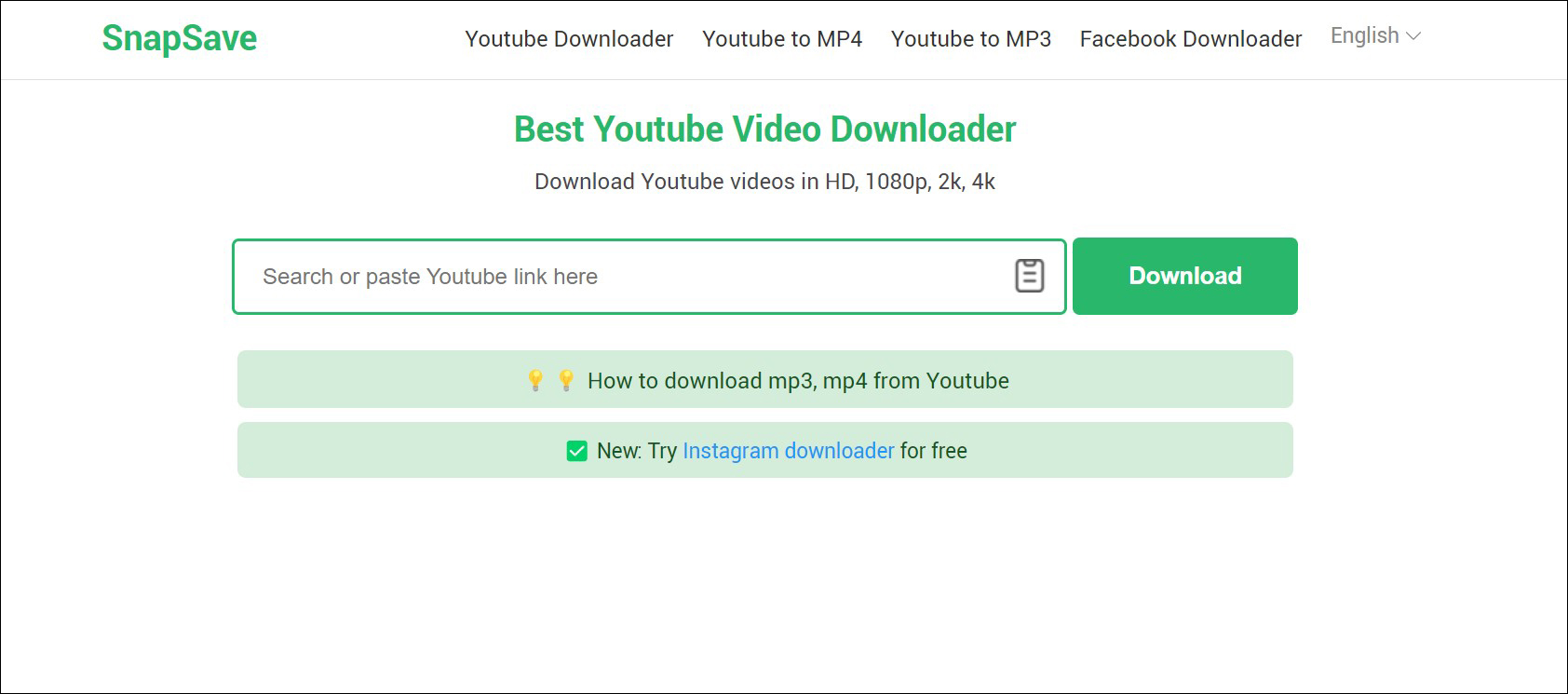
Task: Click the Best Youtube Video Downloader heading
Action: [x=764, y=129]
